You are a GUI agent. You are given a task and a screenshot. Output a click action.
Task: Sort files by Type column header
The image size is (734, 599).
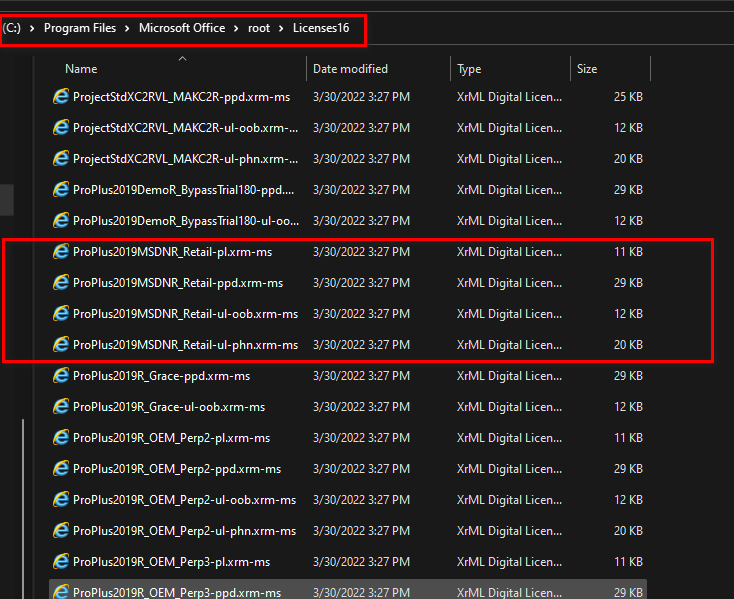(x=469, y=69)
